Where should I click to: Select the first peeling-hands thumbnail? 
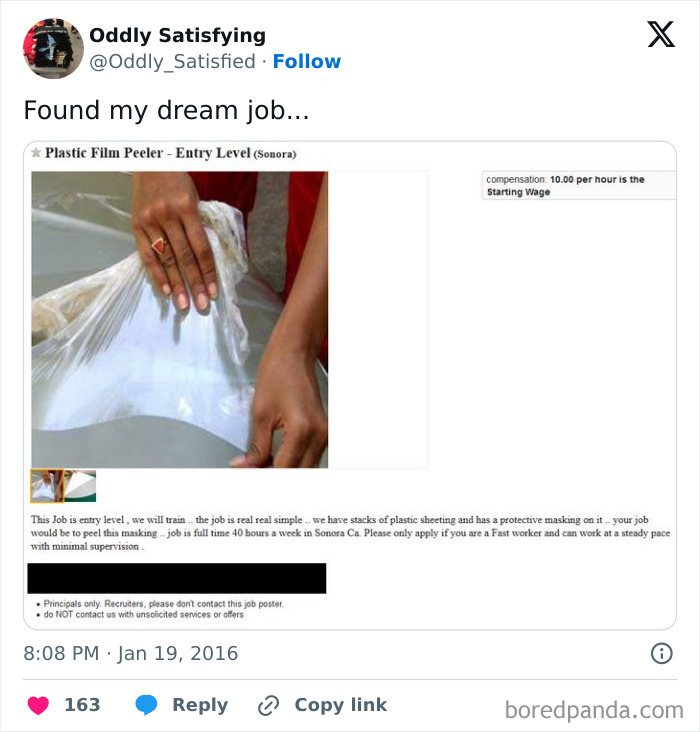(x=47, y=486)
